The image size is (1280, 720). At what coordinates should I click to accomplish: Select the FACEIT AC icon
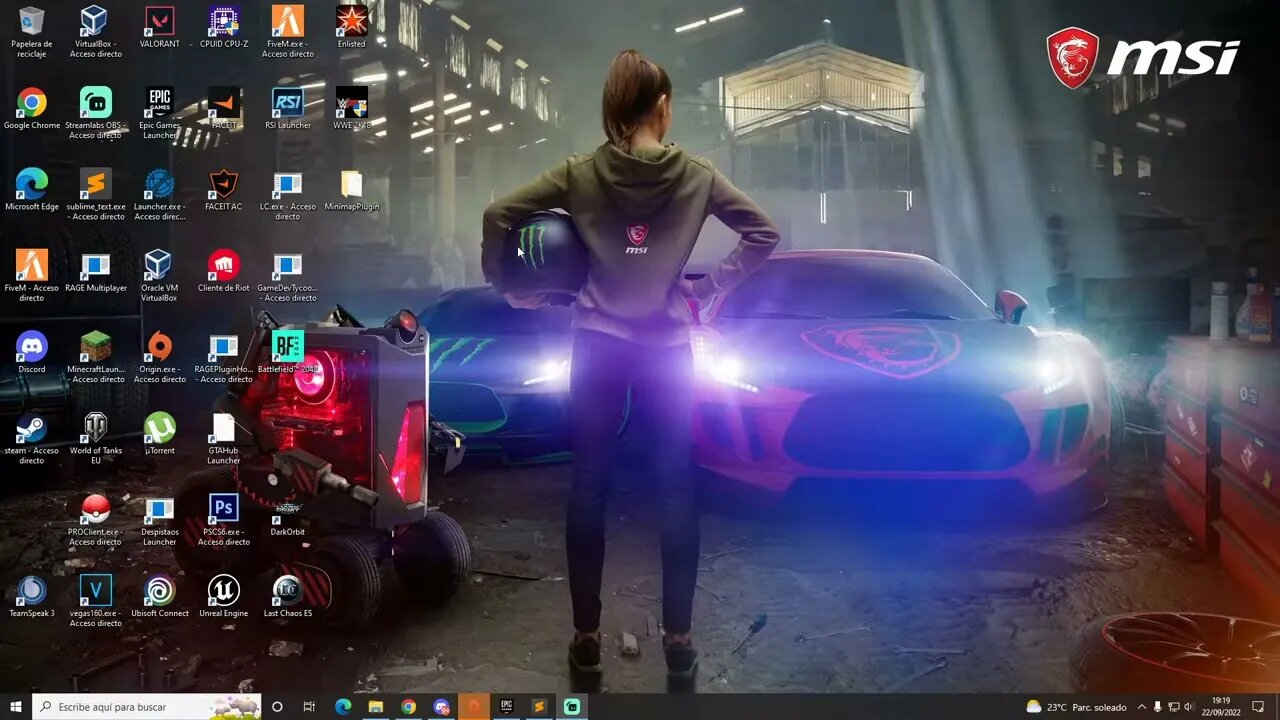(224, 189)
